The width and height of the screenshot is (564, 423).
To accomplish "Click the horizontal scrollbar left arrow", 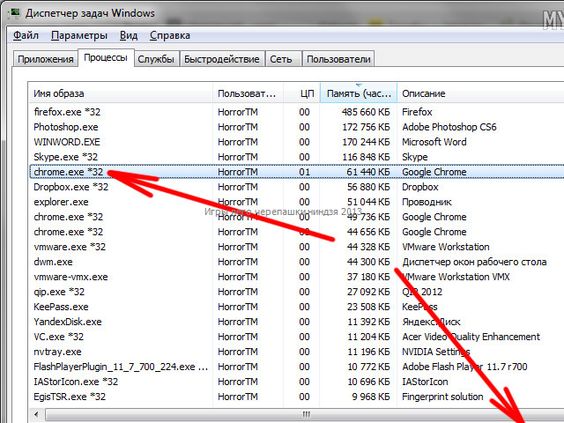I will point(37,415).
